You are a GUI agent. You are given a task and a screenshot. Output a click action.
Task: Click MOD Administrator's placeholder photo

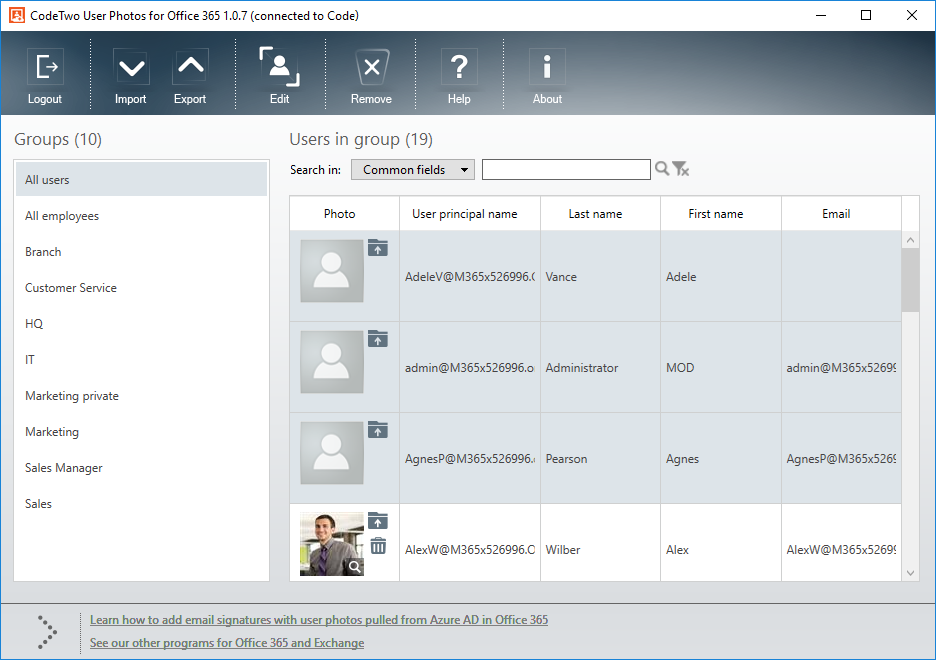(x=332, y=362)
